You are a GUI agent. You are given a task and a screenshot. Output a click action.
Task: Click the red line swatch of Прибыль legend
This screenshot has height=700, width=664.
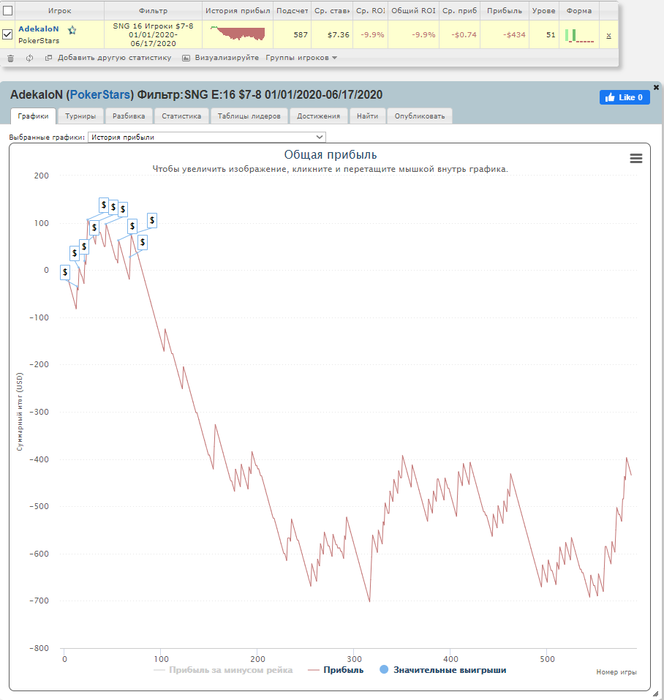click(313, 671)
